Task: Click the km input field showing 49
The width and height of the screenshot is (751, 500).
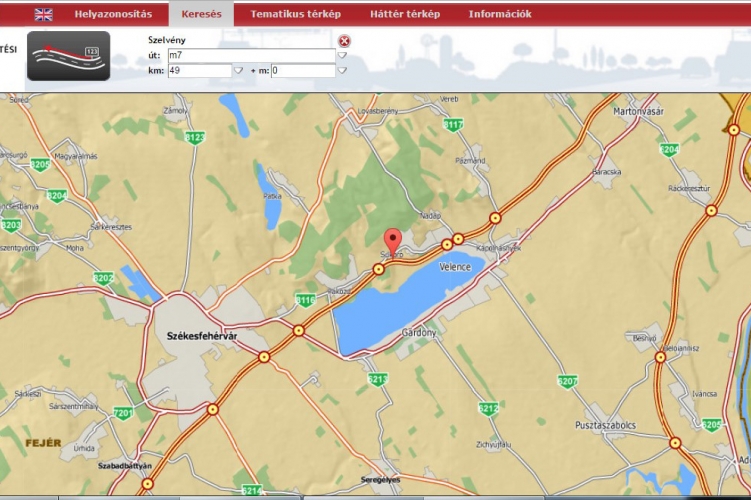Action: [x=199, y=71]
